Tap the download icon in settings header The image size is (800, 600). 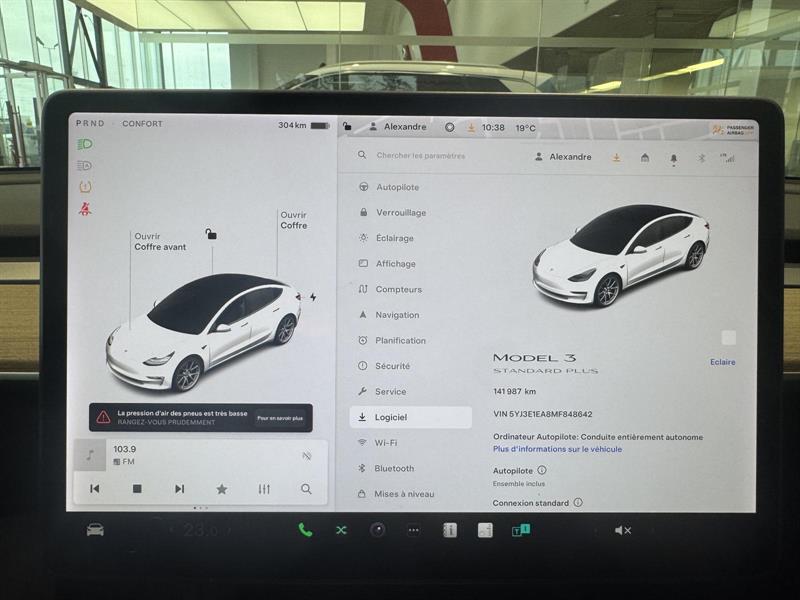[616, 158]
